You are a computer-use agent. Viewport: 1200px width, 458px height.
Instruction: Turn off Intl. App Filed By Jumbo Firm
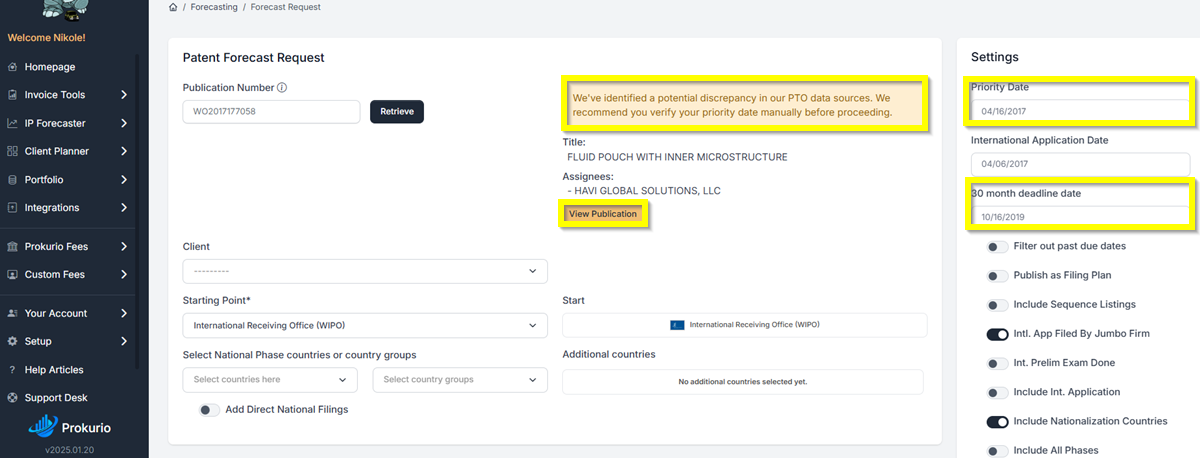point(997,334)
